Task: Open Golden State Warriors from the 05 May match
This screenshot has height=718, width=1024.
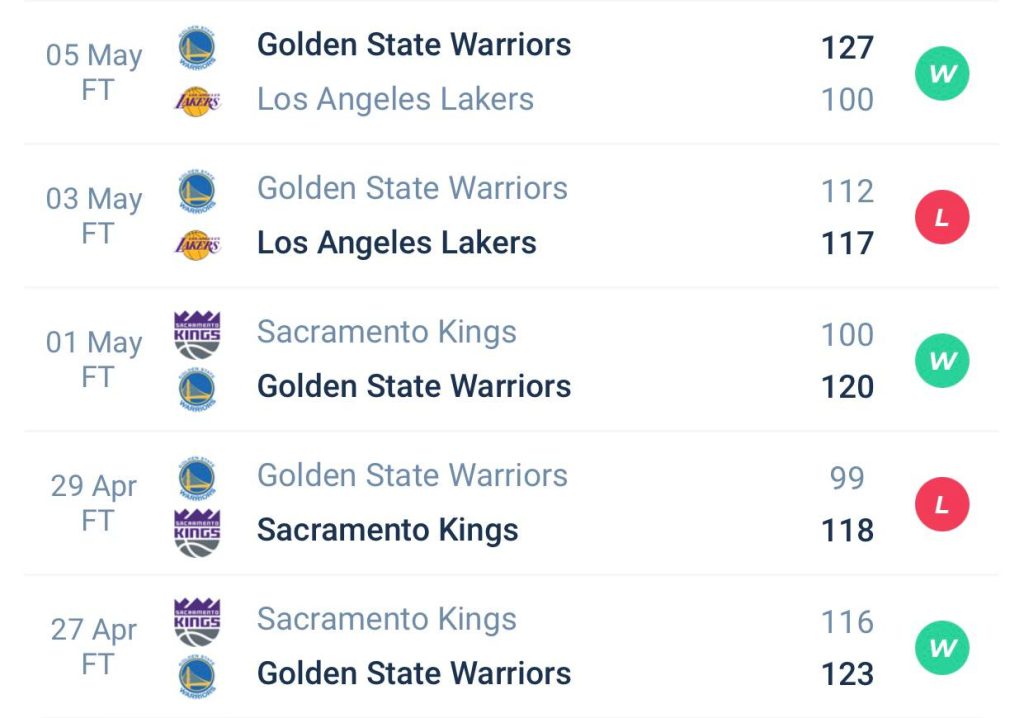Action: (x=414, y=45)
